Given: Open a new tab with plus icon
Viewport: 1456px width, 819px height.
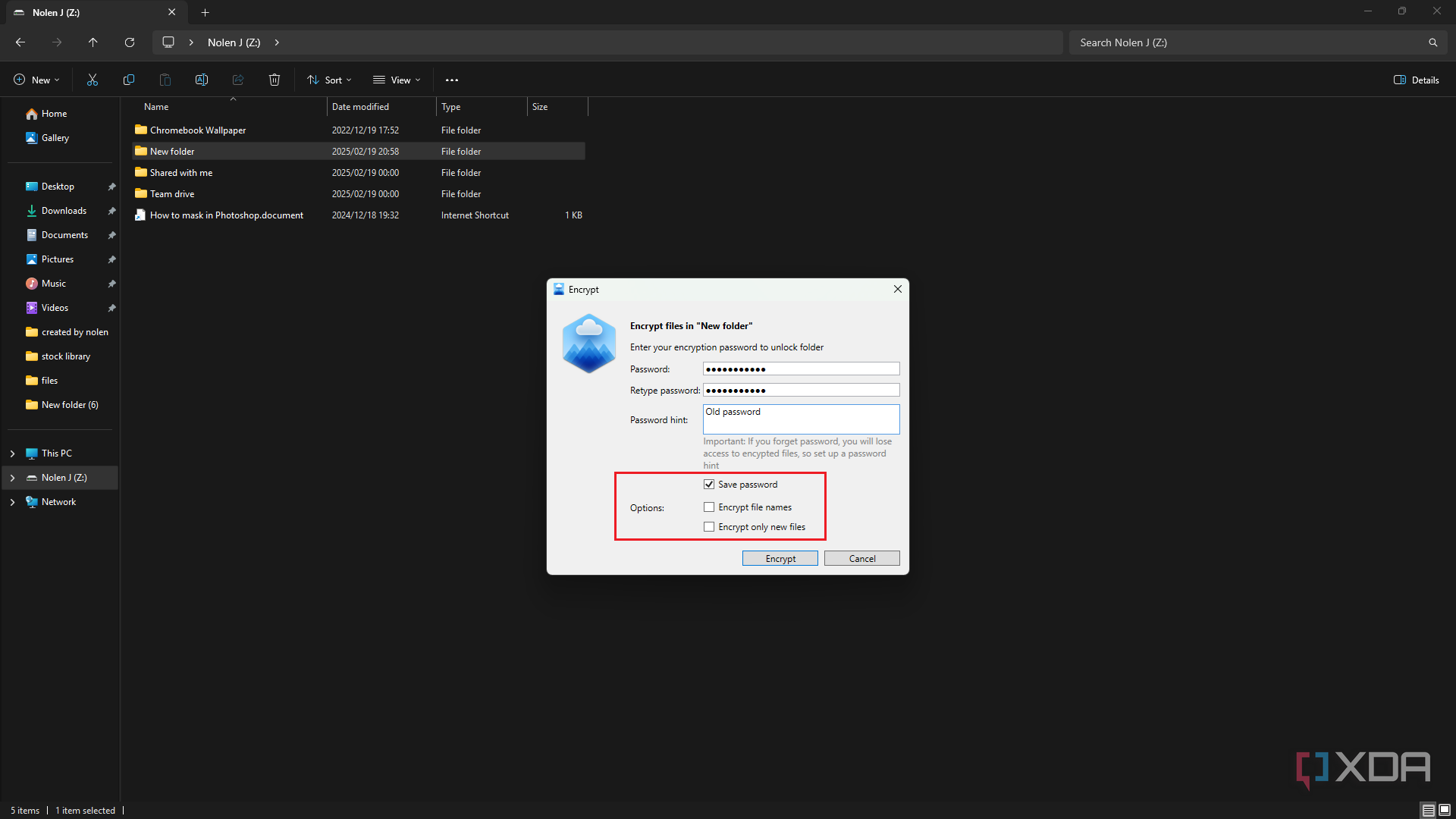Looking at the screenshot, I should coord(205,12).
